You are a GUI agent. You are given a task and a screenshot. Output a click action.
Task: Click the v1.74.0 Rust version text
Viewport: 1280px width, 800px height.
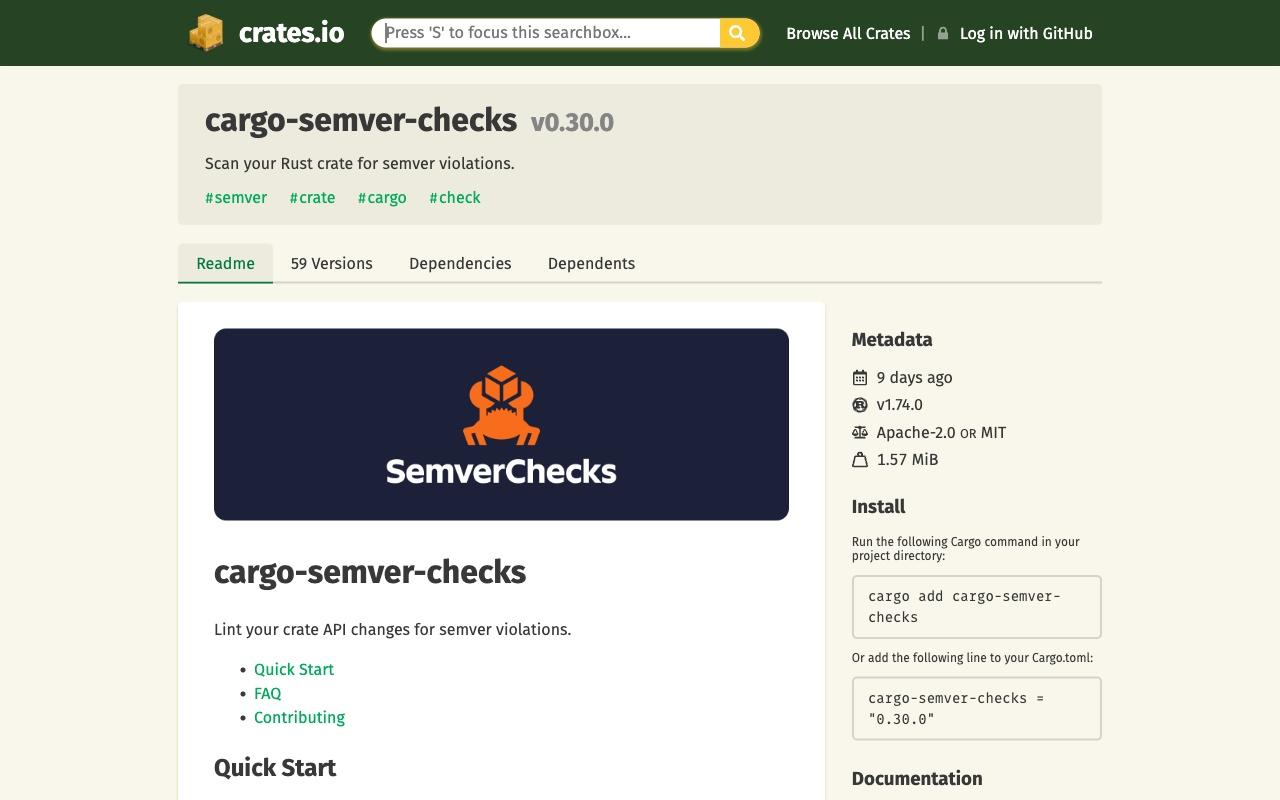(x=899, y=405)
